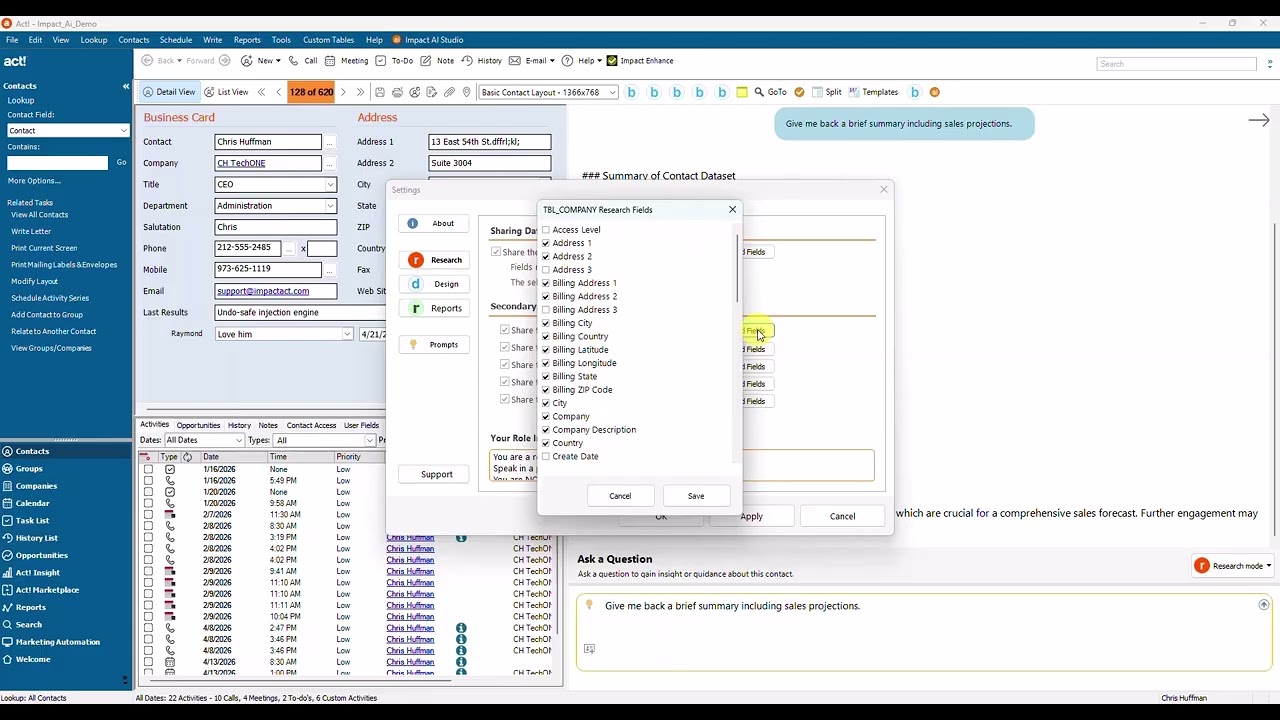This screenshot has height=720, width=1280.
Task: Expand the New toolbar dropdown
Action: point(277,61)
